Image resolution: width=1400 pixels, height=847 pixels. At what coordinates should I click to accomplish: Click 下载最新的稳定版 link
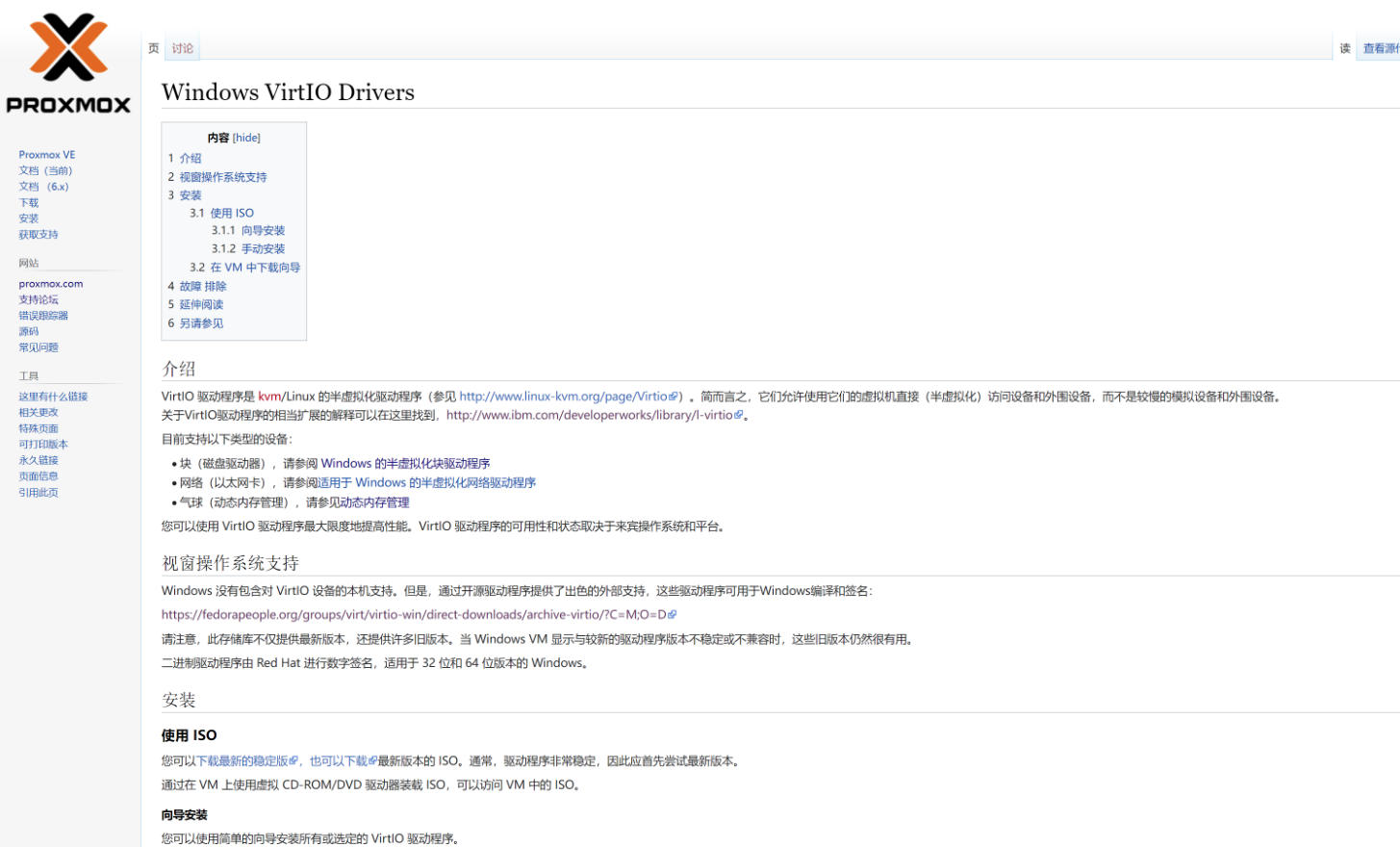click(x=242, y=761)
